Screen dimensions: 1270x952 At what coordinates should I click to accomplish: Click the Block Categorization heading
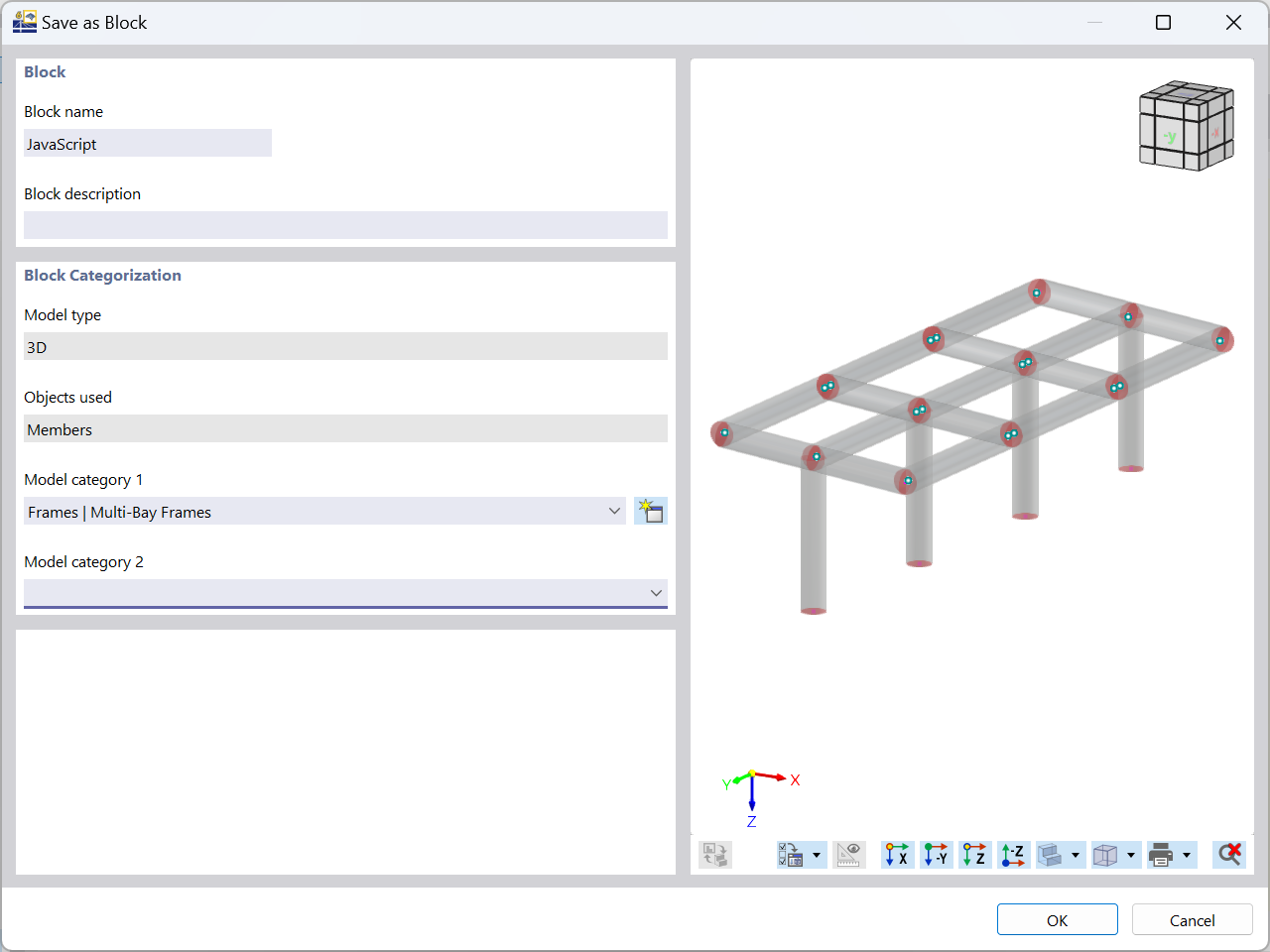tap(102, 276)
